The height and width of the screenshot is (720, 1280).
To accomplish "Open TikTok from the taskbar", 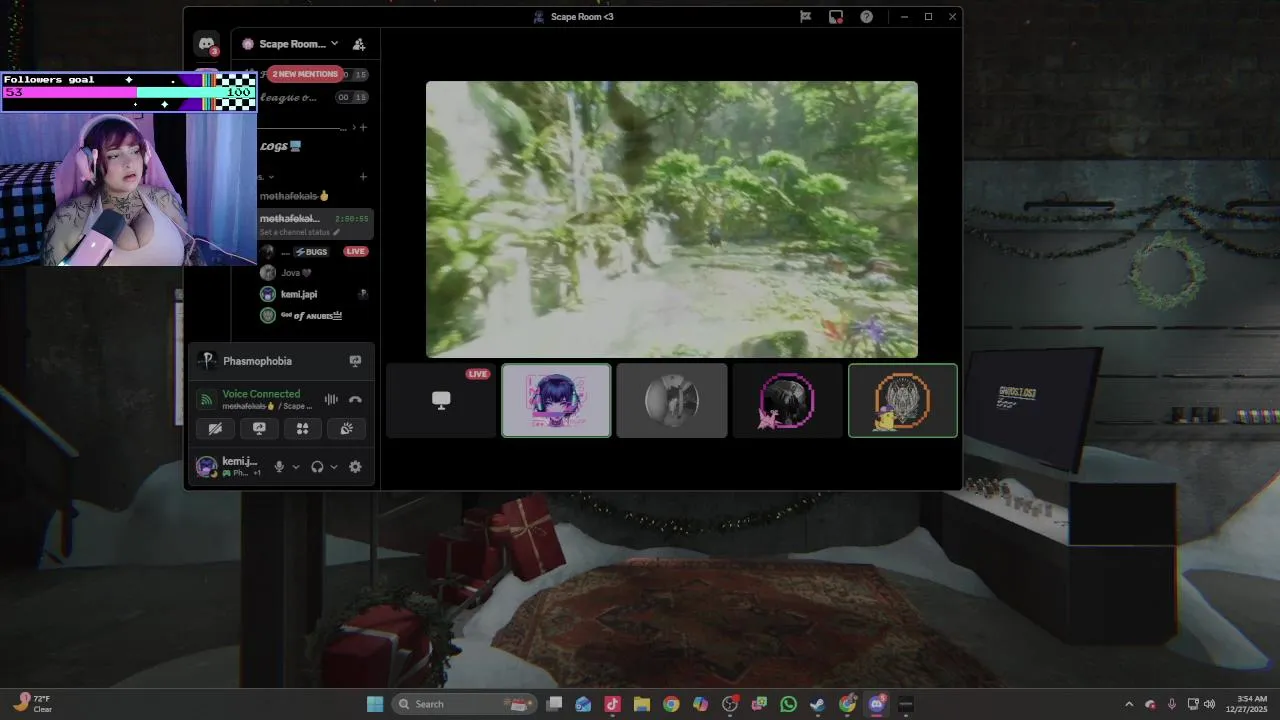I will coord(612,704).
